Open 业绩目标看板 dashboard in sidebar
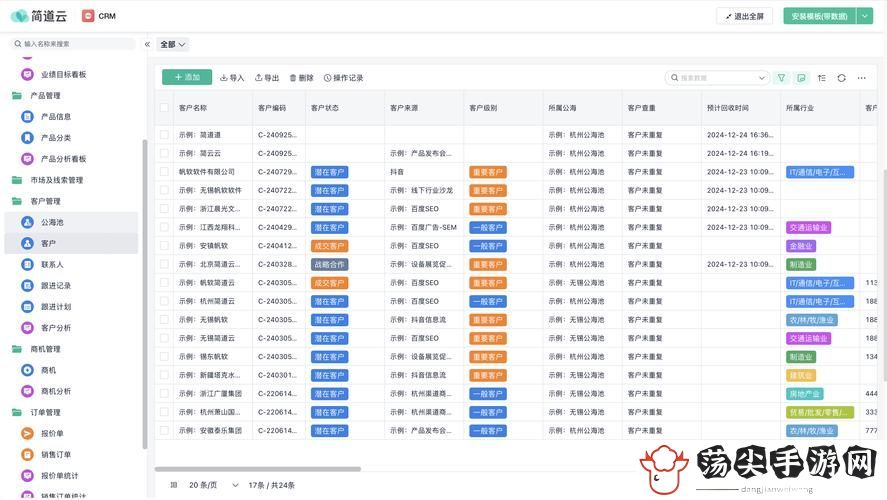Viewport: 887px width, 500px height. tap(63, 74)
